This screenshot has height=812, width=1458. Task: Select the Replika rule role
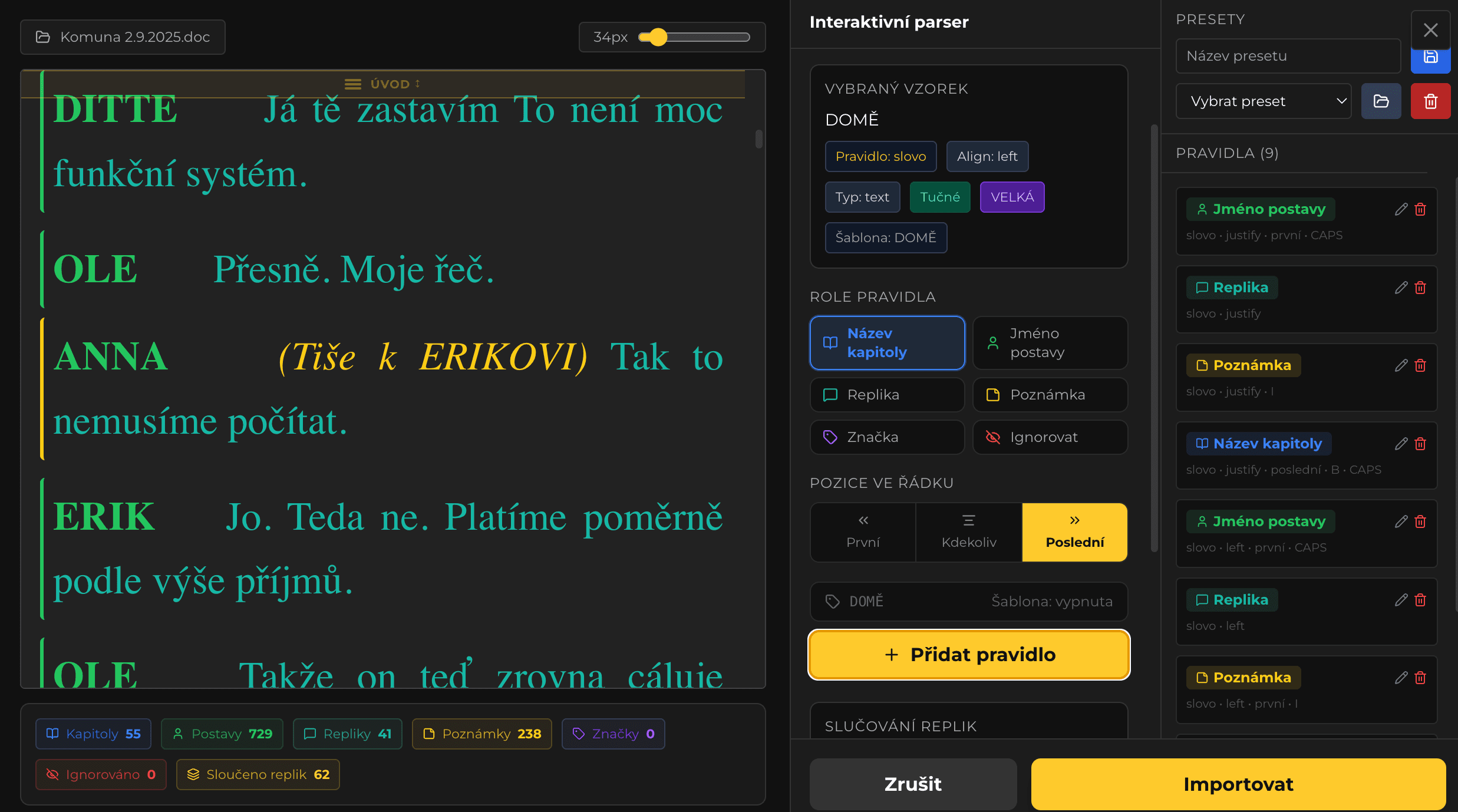coord(887,395)
